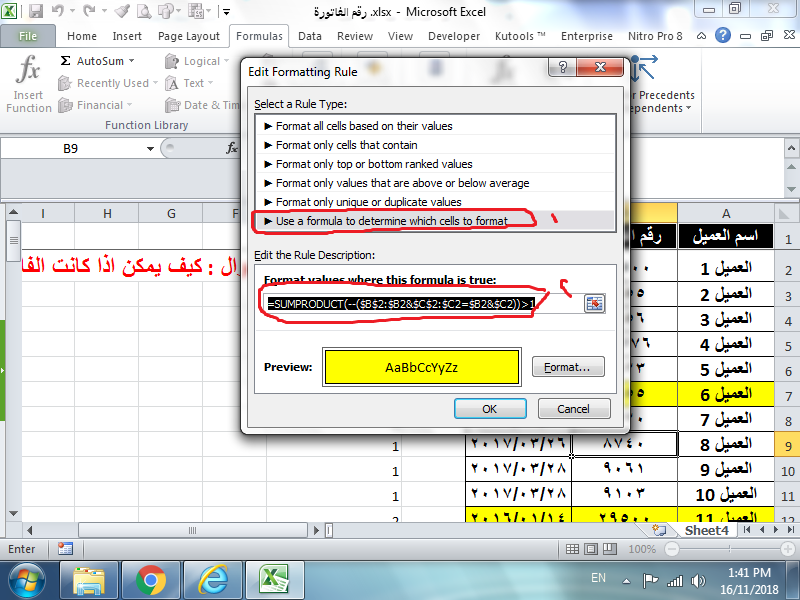Switch to the Data tab

310,36
